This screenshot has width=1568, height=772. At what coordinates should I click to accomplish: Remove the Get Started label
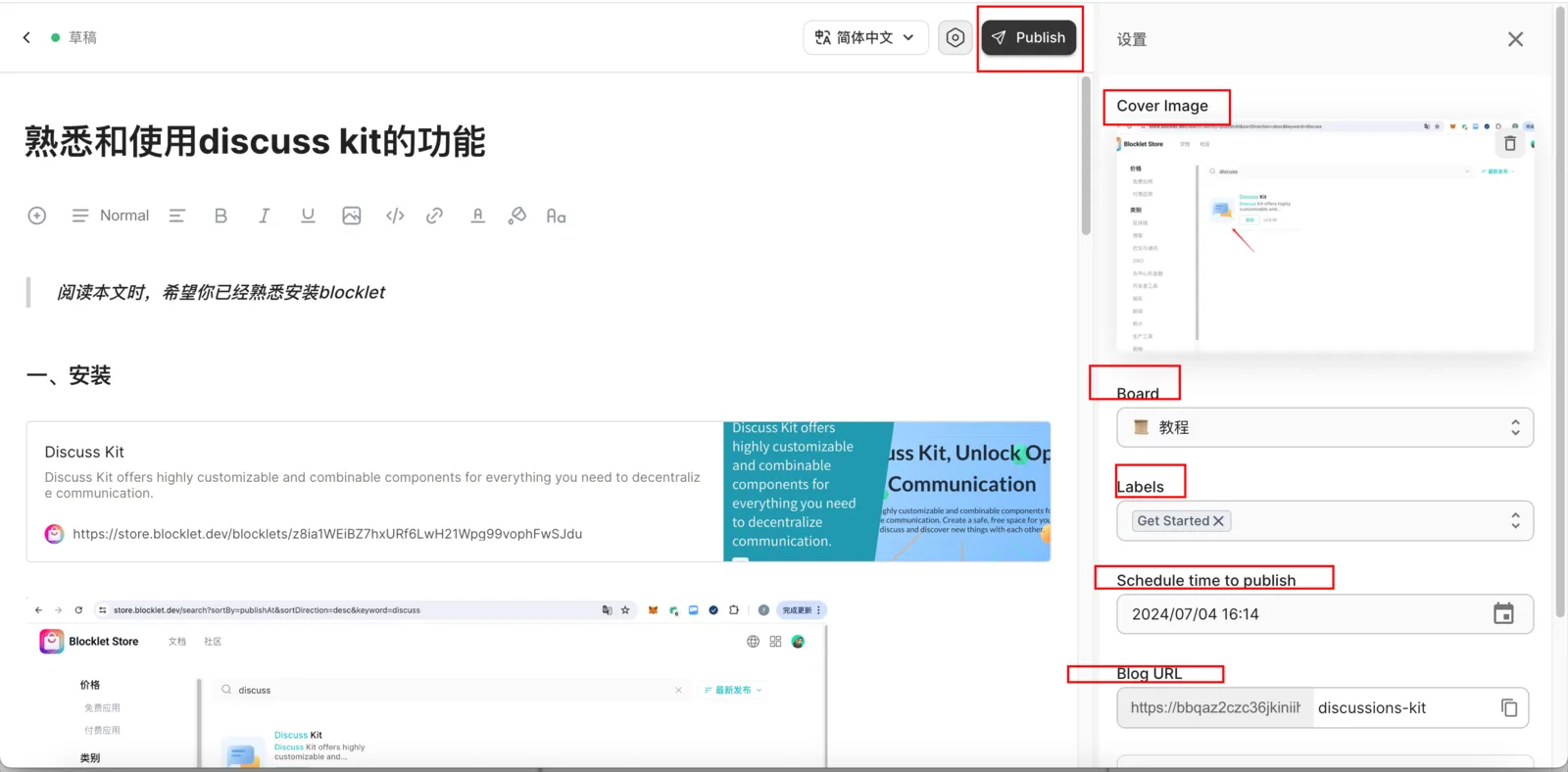click(x=1219, y=521)
